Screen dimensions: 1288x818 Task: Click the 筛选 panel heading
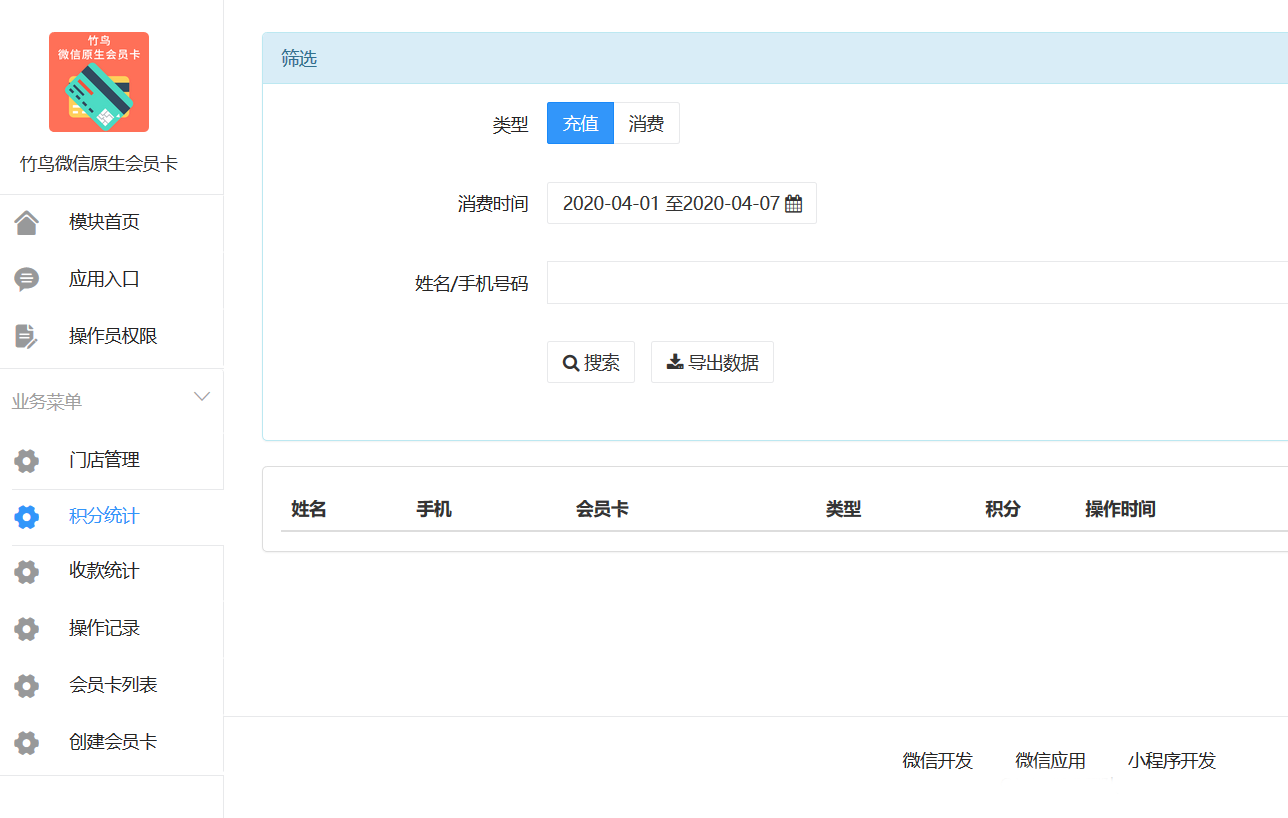coord(299,59)
